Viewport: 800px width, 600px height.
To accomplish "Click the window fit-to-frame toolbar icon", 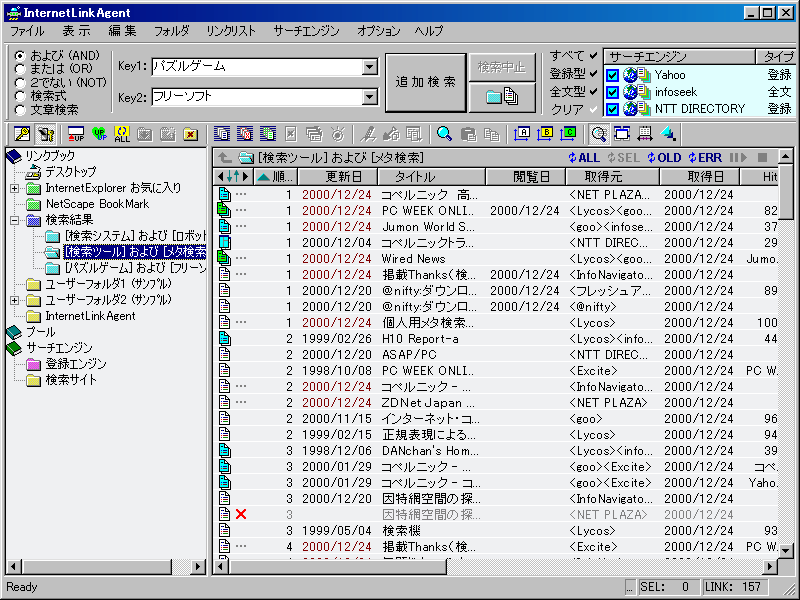I will (x=622, y=134).
